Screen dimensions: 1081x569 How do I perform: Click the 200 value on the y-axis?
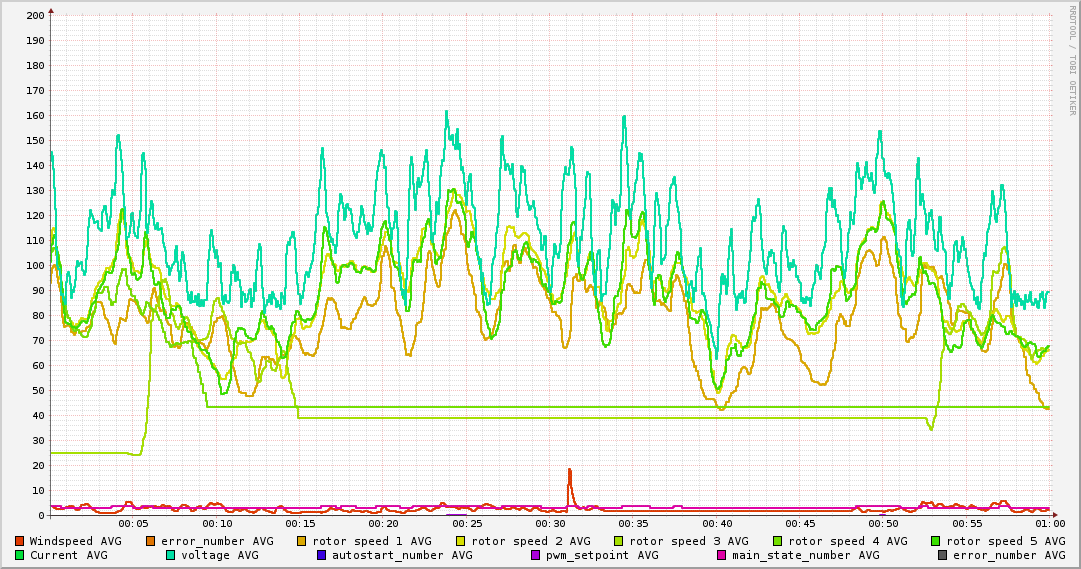point(35,16)
